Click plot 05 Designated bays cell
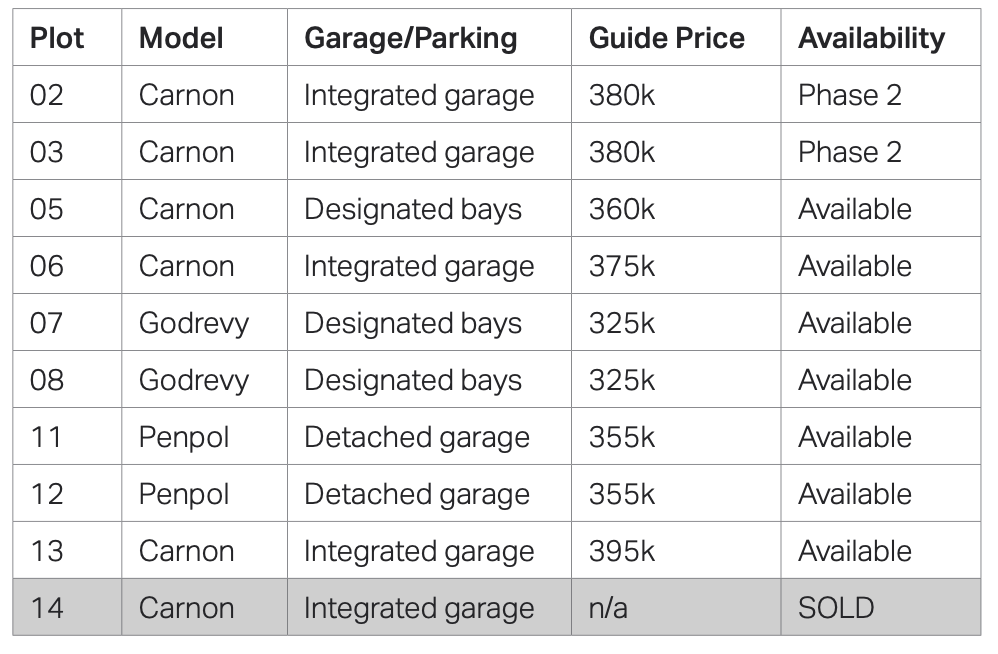 413,209
